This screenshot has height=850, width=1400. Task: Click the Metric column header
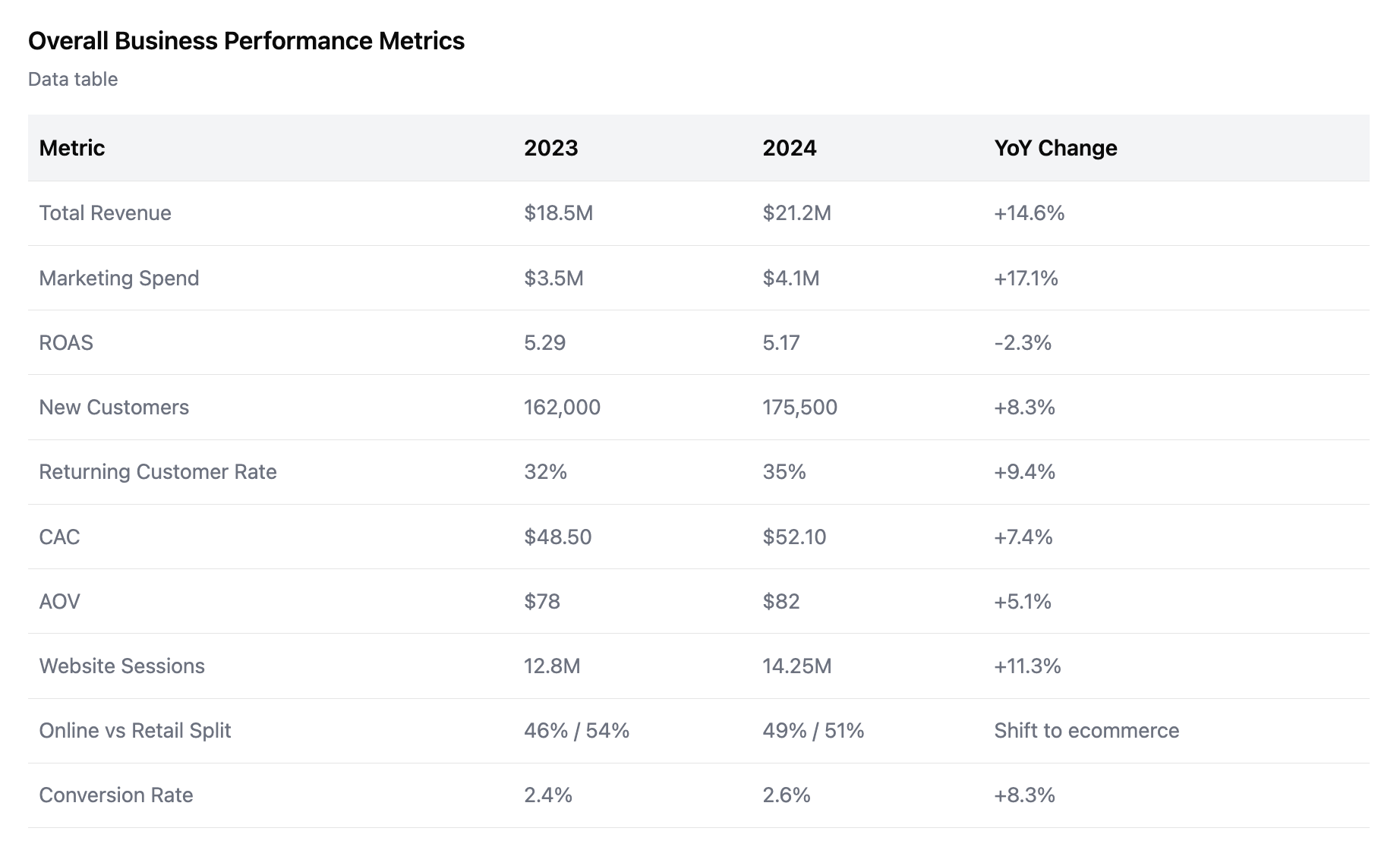pyautogui.click(x=73, y=148)
